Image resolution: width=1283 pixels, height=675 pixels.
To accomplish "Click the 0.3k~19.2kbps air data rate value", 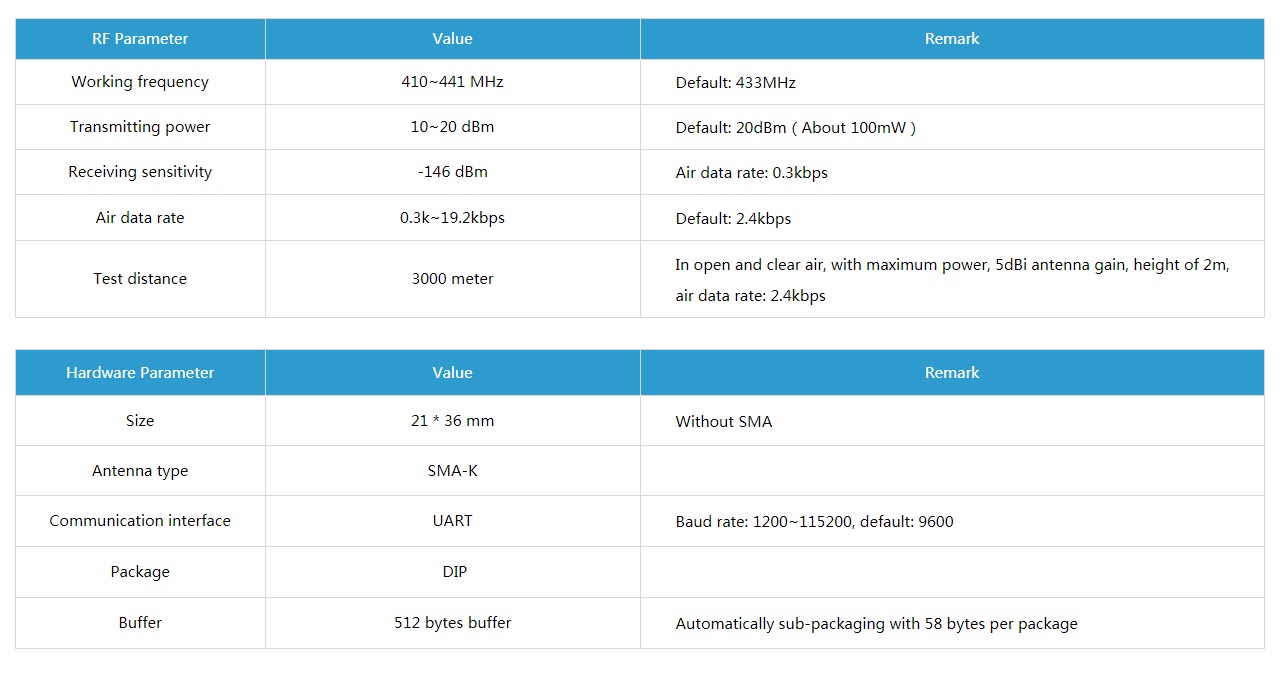I will (452, 218).
